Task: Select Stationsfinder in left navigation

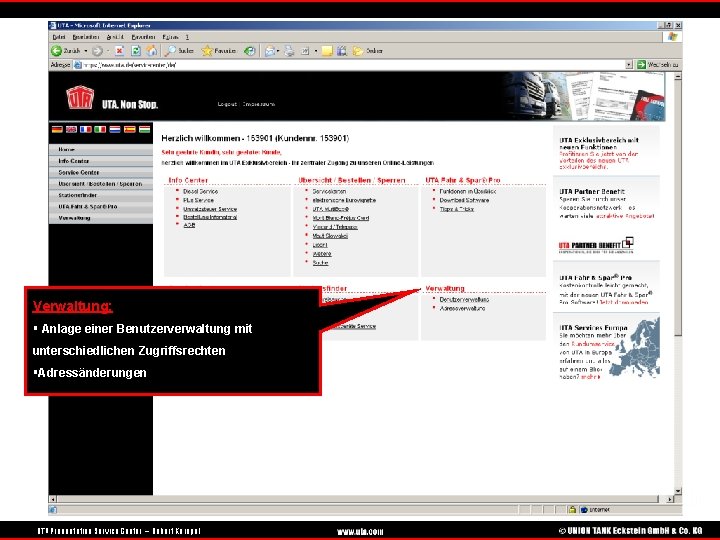Action: pyautogui.click(x=101, y=195)
